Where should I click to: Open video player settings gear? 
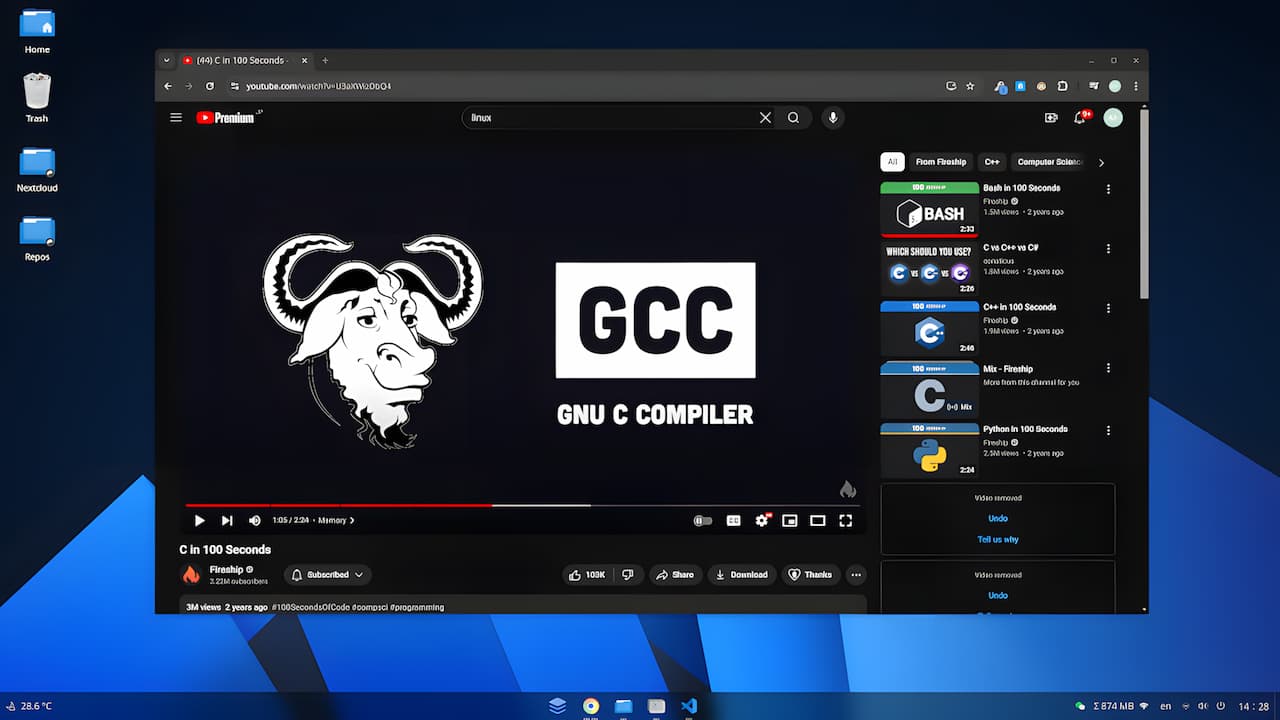pos(762,520)
